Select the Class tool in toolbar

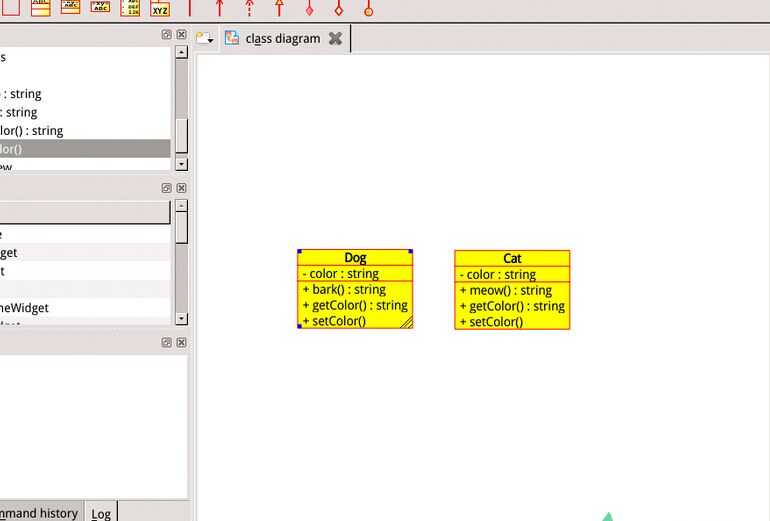(x=40, y=7)
